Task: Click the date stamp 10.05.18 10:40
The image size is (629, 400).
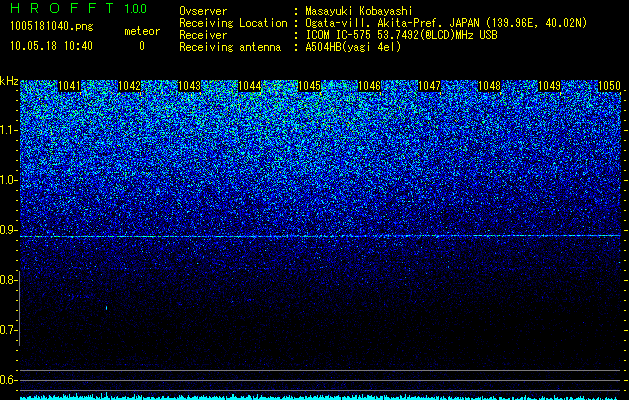Action: click(51, 46)
